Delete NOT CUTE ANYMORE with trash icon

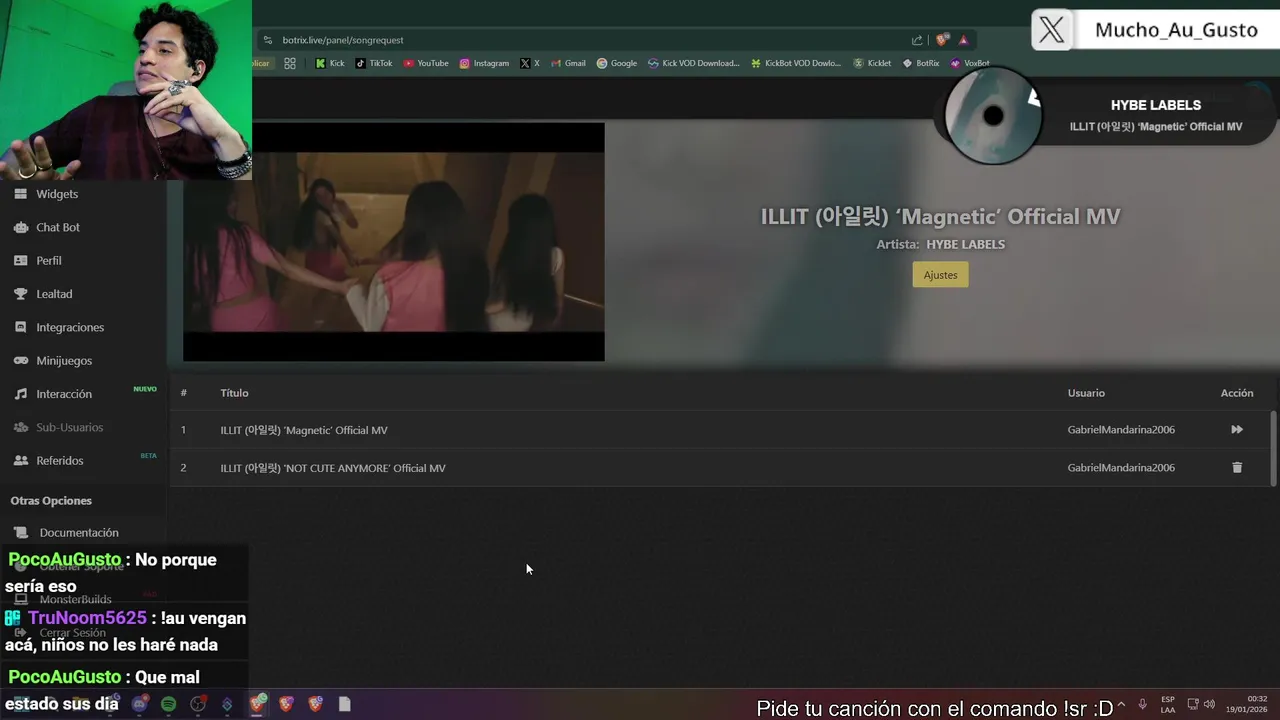(x=1237, y=468)
